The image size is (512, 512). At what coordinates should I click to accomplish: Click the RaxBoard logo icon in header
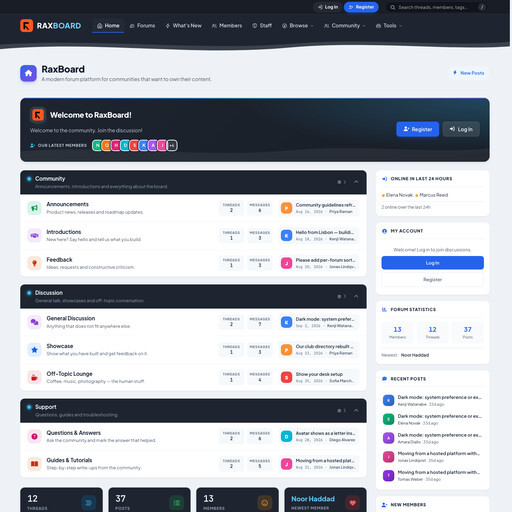(x=26, y=26)
